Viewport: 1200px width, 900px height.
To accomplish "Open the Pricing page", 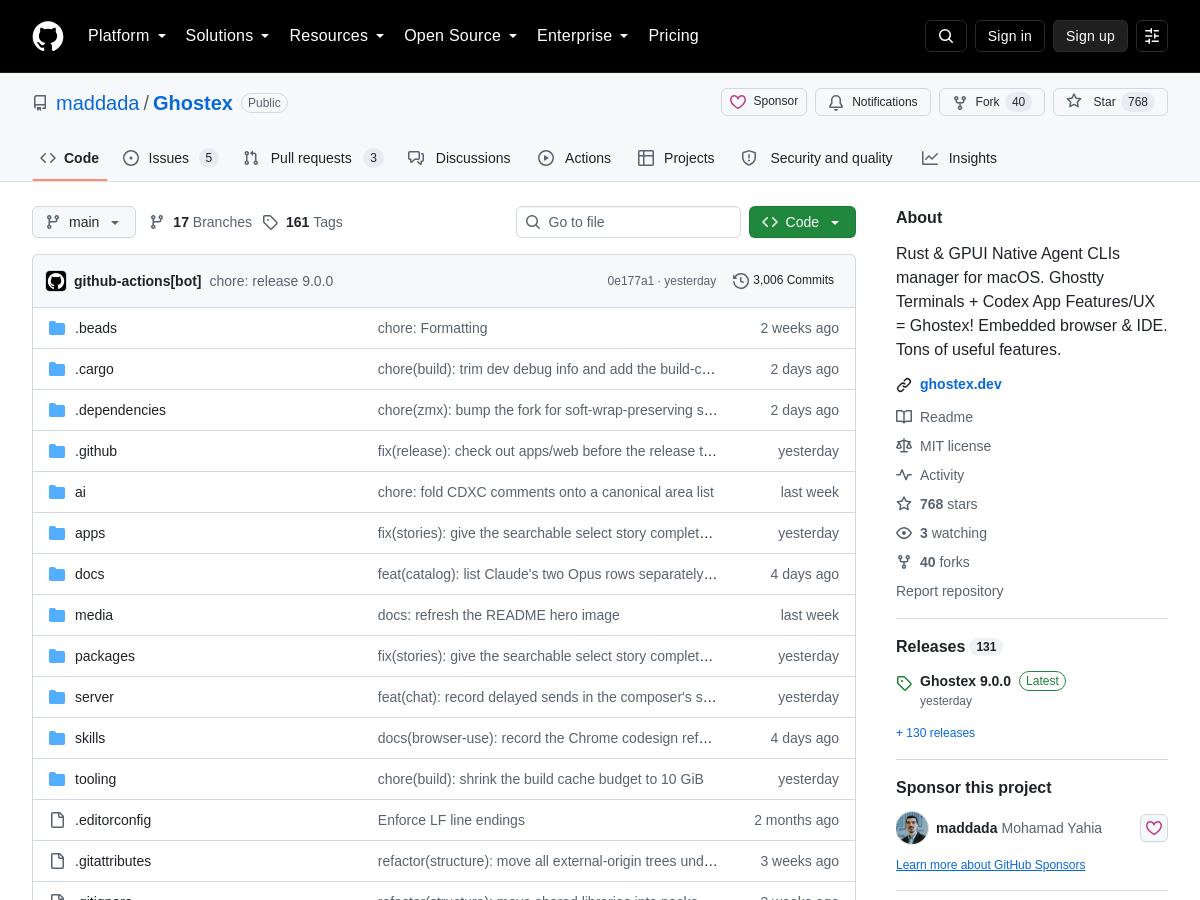I will [x=673, y=36].
